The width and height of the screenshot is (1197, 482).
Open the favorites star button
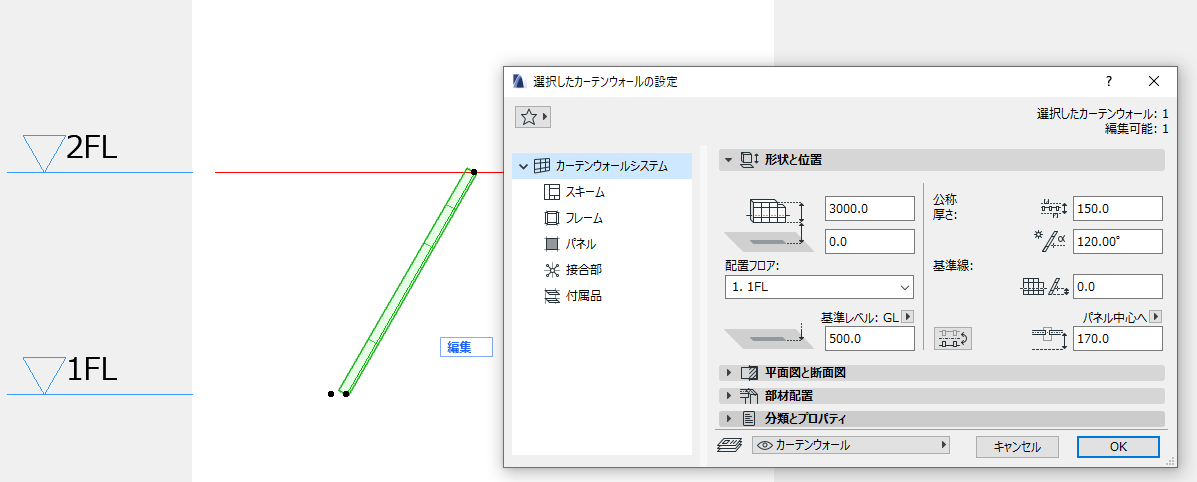coord(533,117)
